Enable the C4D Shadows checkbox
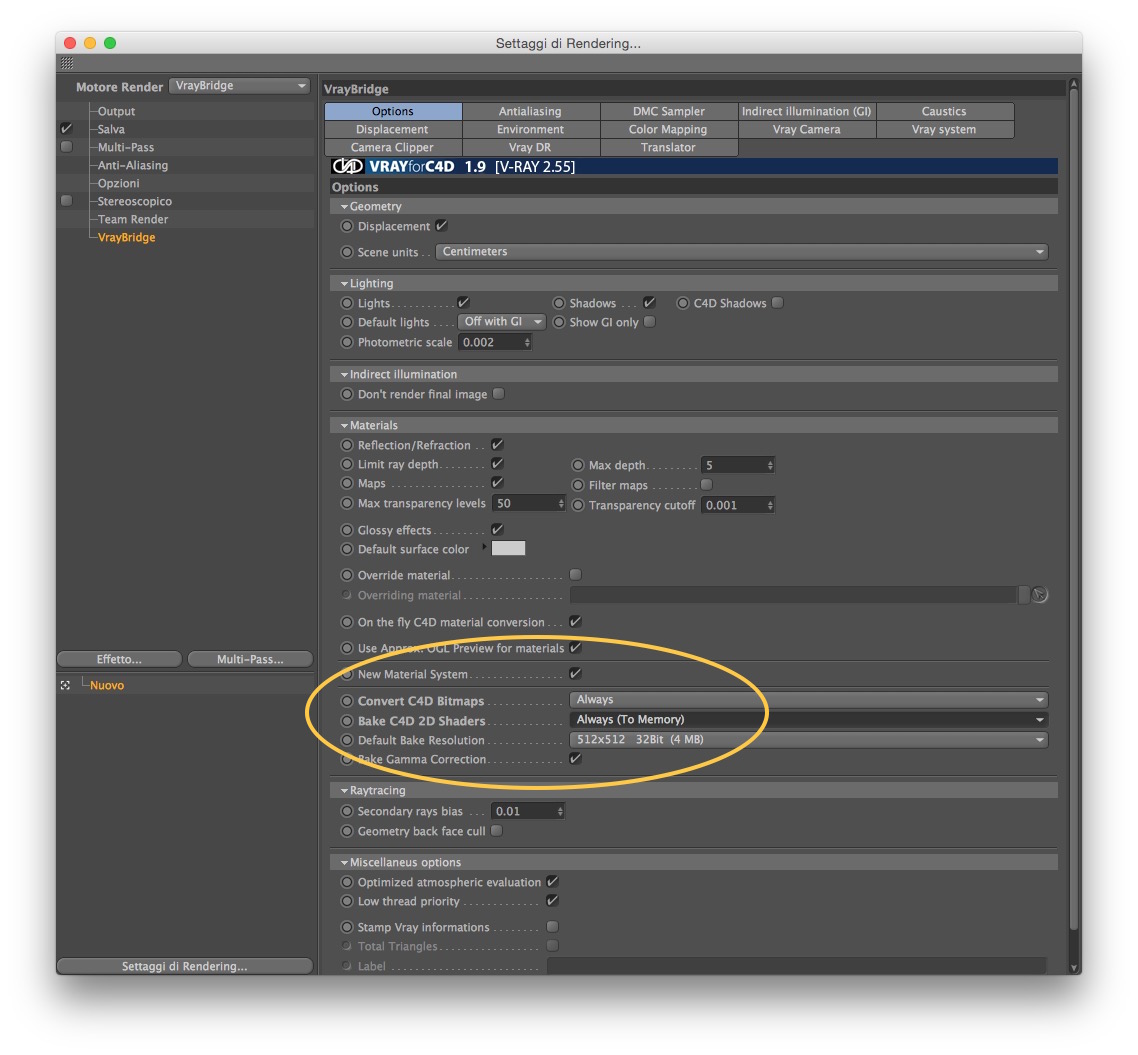The height and width of the screenshot is (1055, 1138). (x=777, y=303)
